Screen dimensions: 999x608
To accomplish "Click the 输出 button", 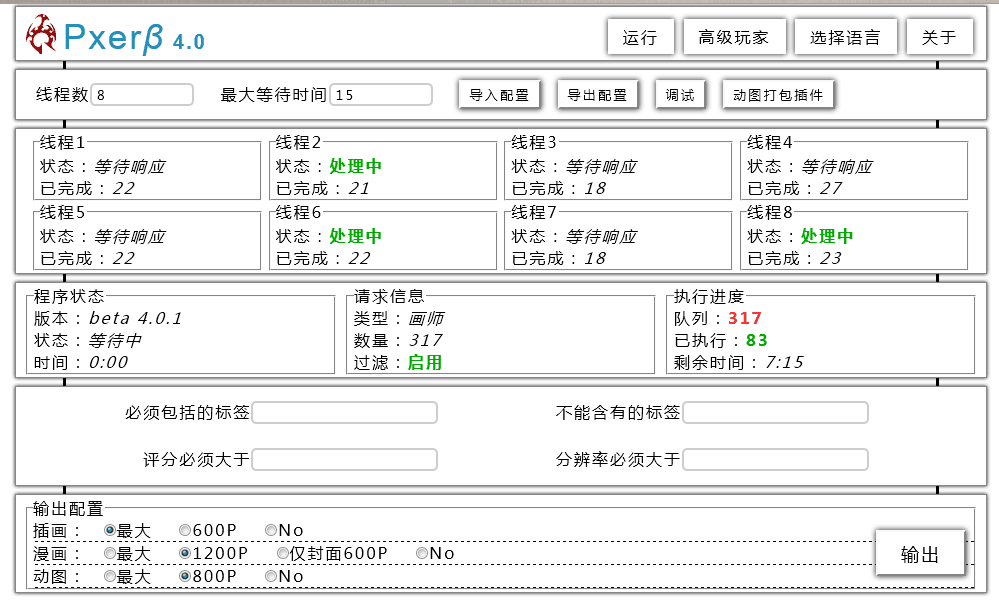I will point(919,555).
